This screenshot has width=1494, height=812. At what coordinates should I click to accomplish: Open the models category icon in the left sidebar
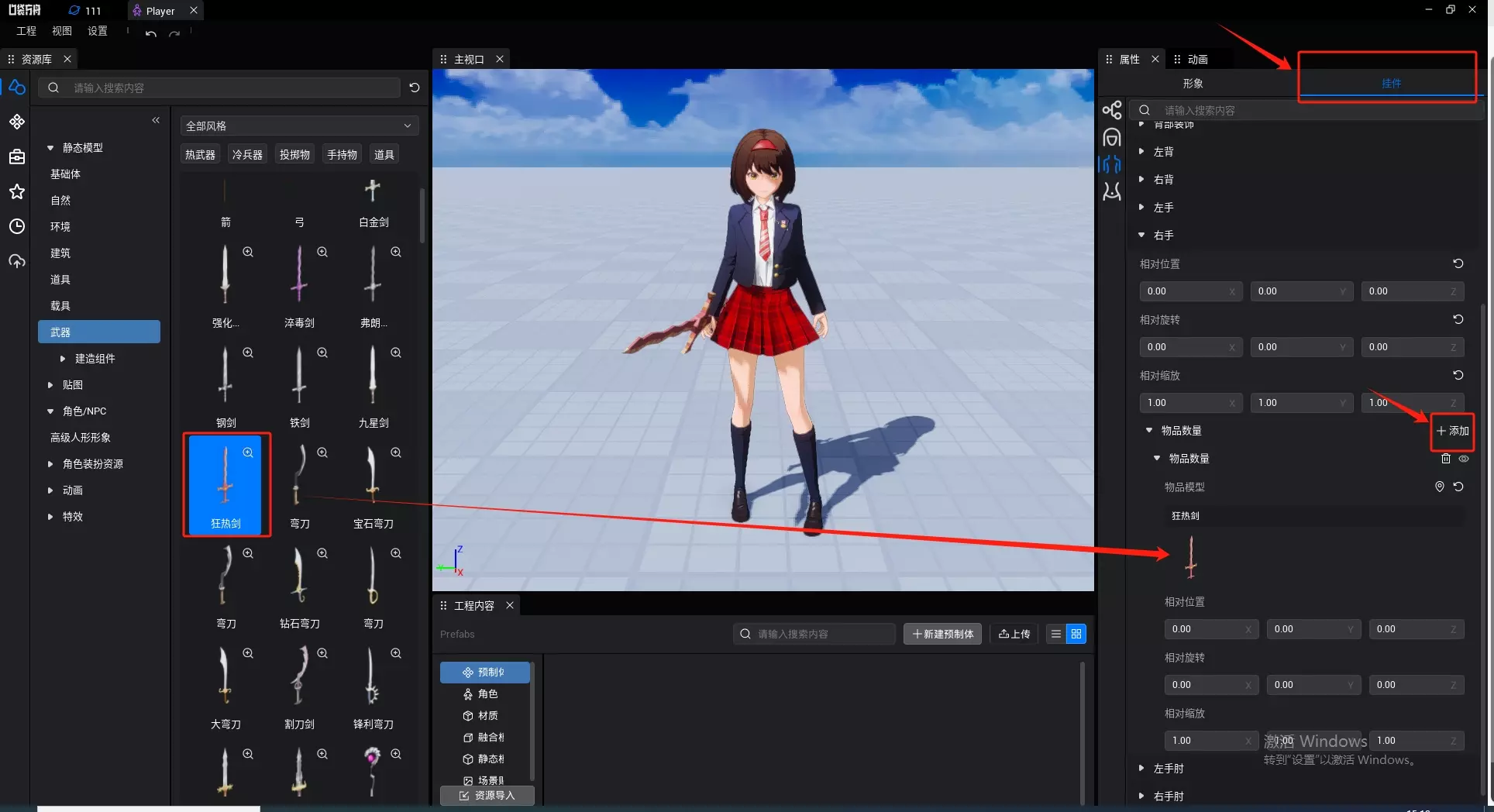17,88
